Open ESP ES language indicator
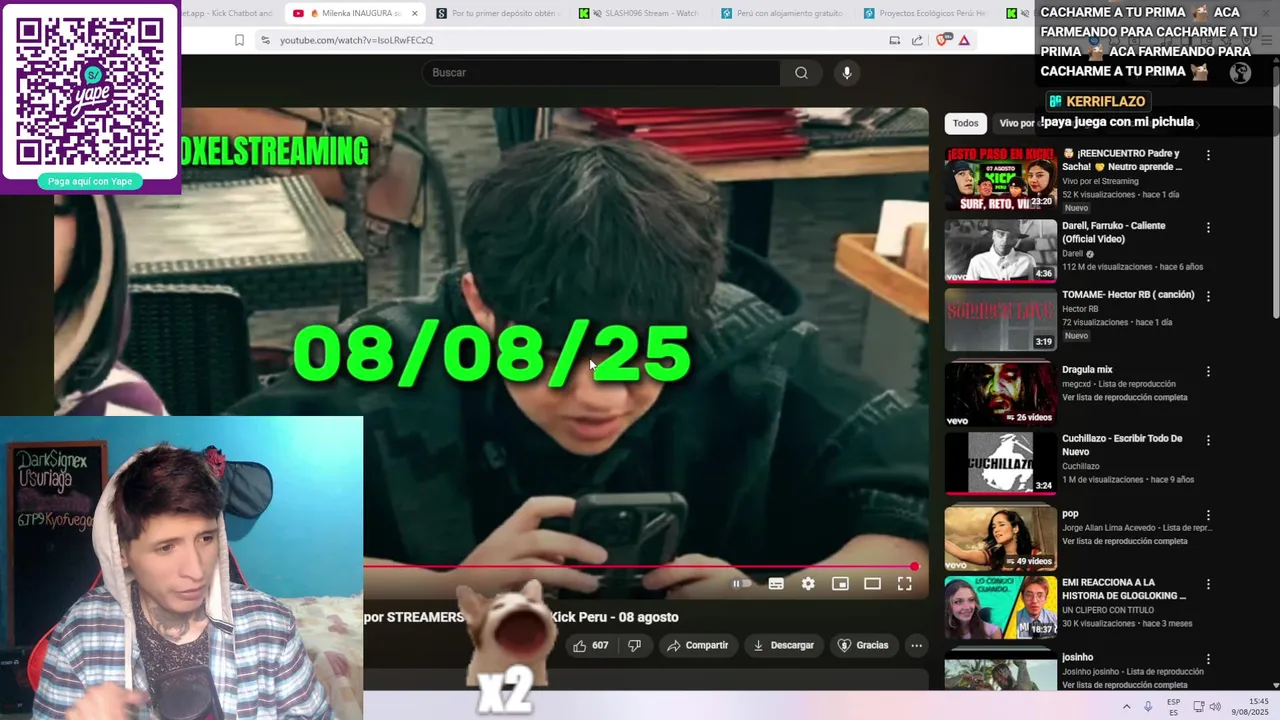 [x=1174, y=707]
